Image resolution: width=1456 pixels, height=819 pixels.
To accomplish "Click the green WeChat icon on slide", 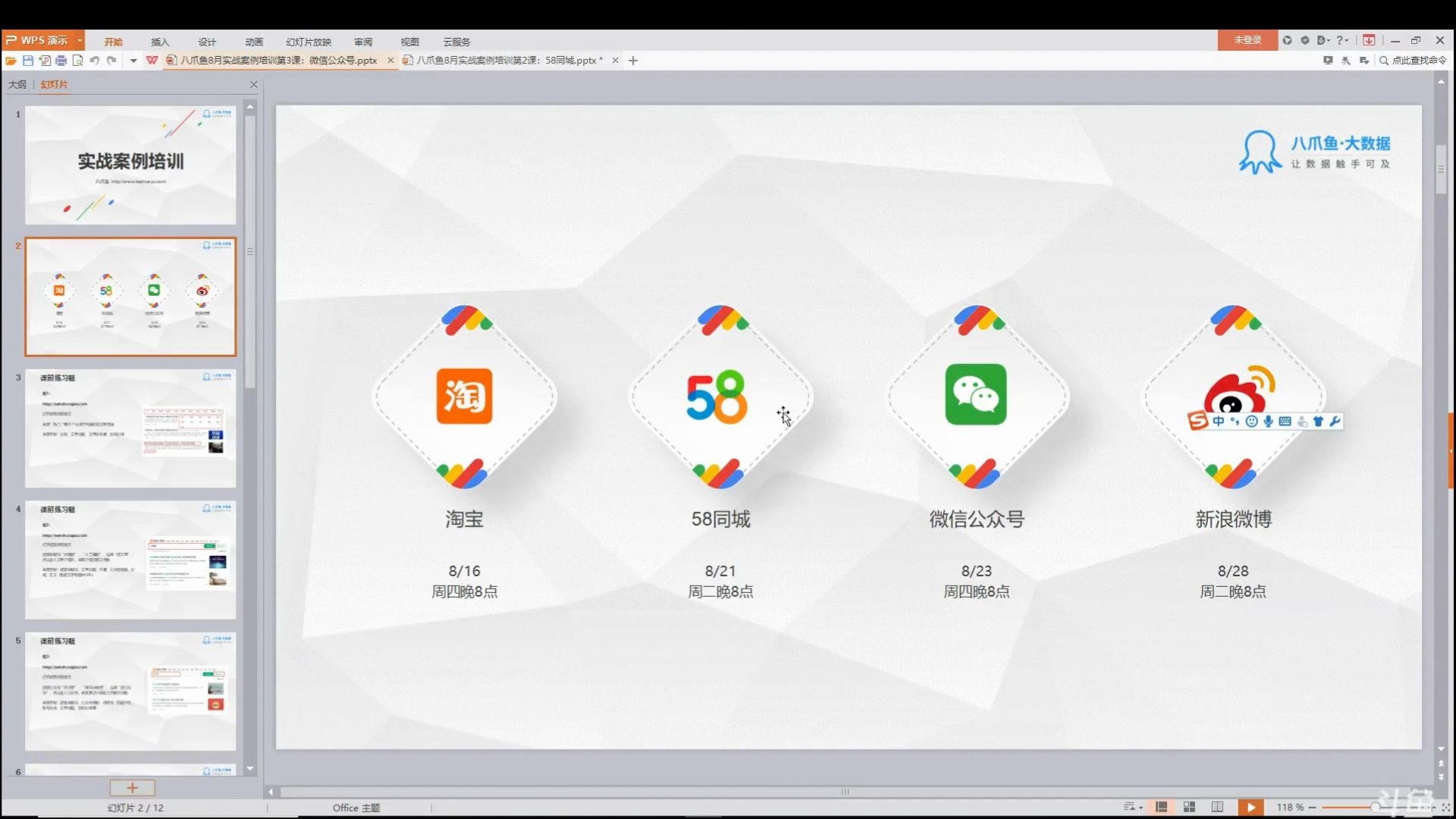I will pos(976,394).
